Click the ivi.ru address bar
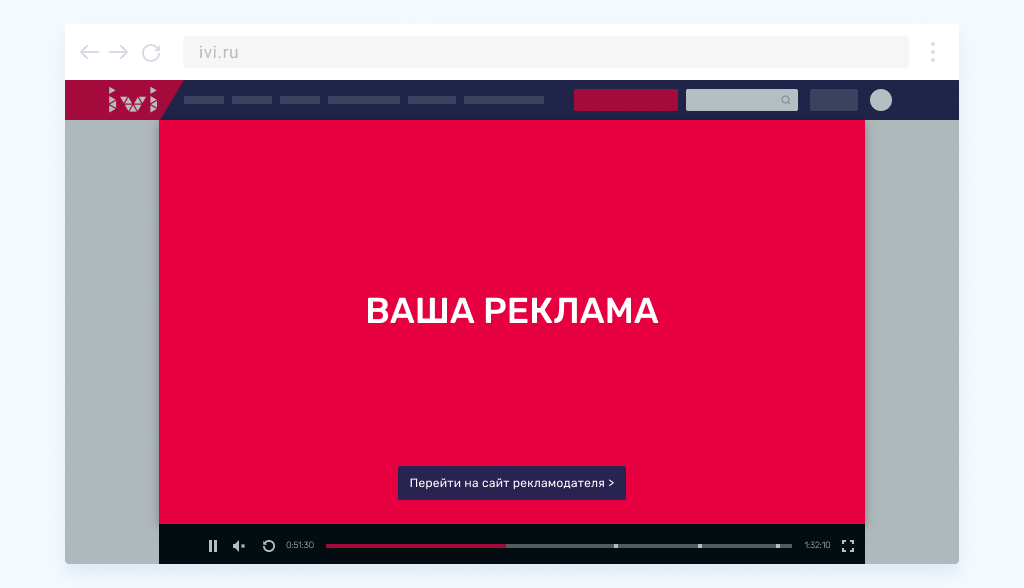This screenshot has width=1024, height=588. pyautogui.click(x=546, y=52)
